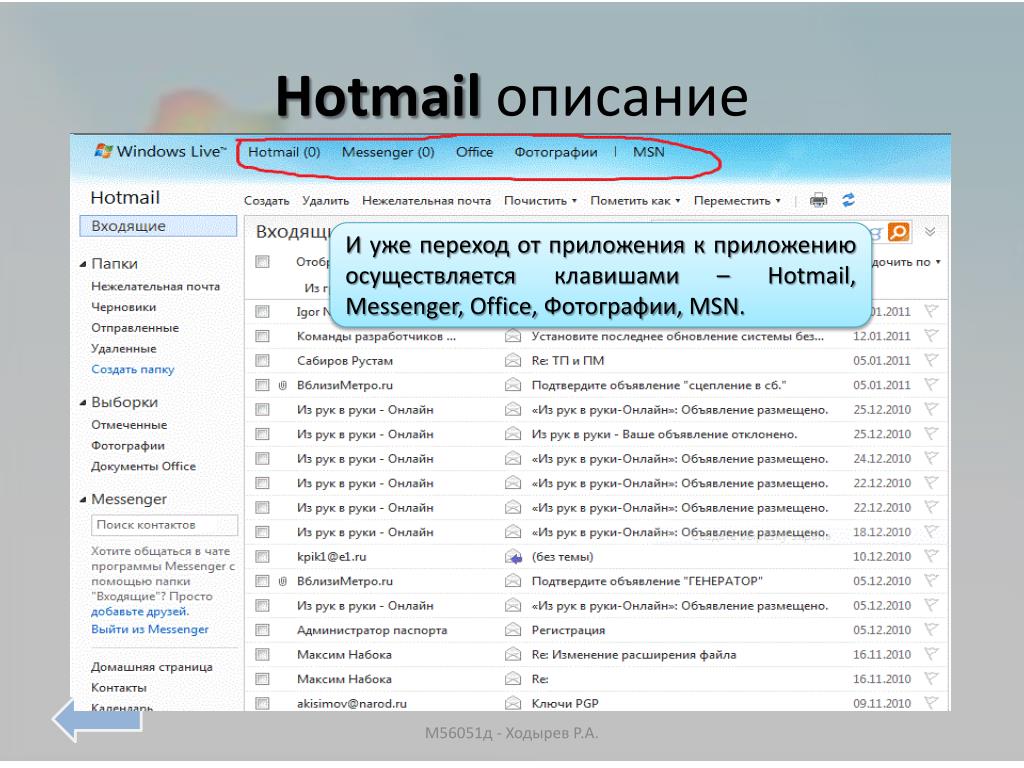Collapse the Messenger section in the sidebar
This screenshot has height=768, width=1024.
83,500
